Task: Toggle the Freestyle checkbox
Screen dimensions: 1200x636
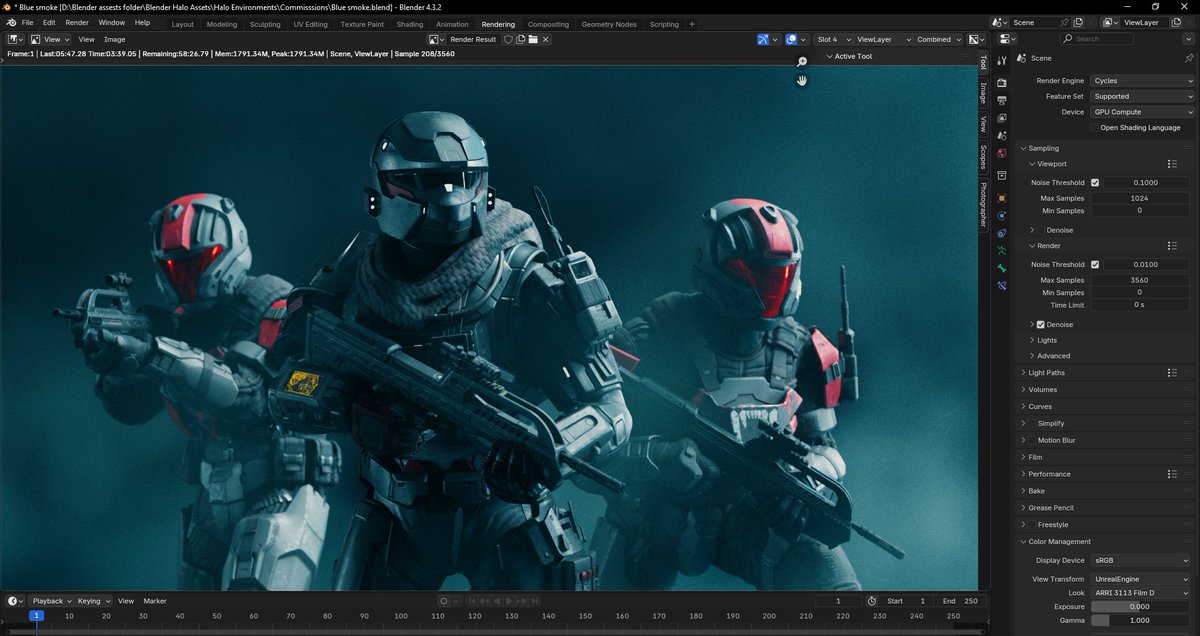Action: pyautogui.click(x=1032, y=525)
